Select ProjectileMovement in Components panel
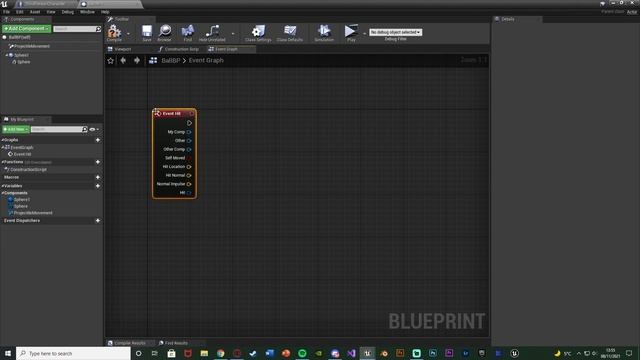The width and height of the screenshot is (640, 360). (x=32, y=46)
